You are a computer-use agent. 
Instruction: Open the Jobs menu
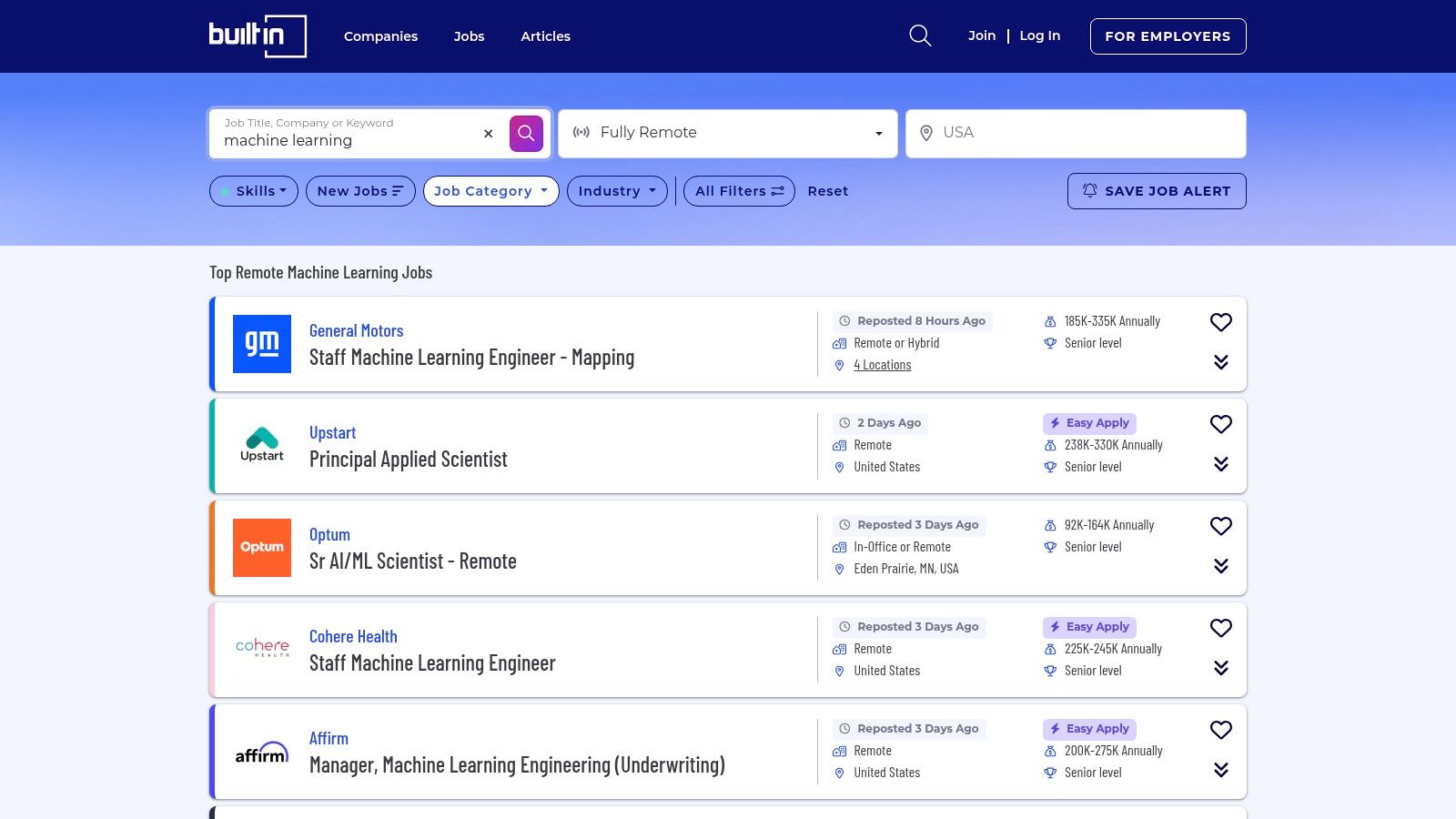[x=469, y=36]
